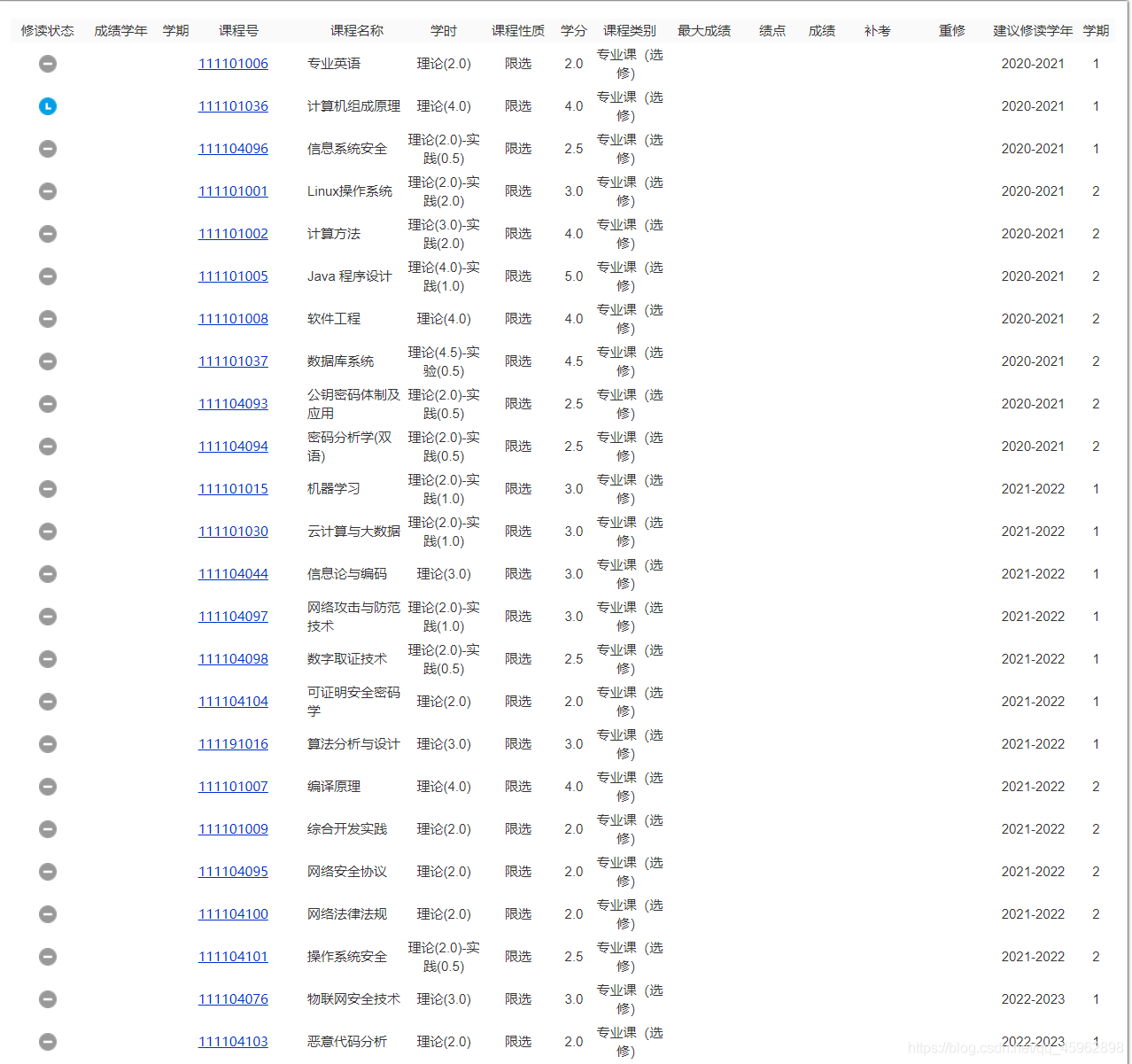Click the status icon for 机器学习 row
The image size is (1132, 1064).
tap(48, 489)
